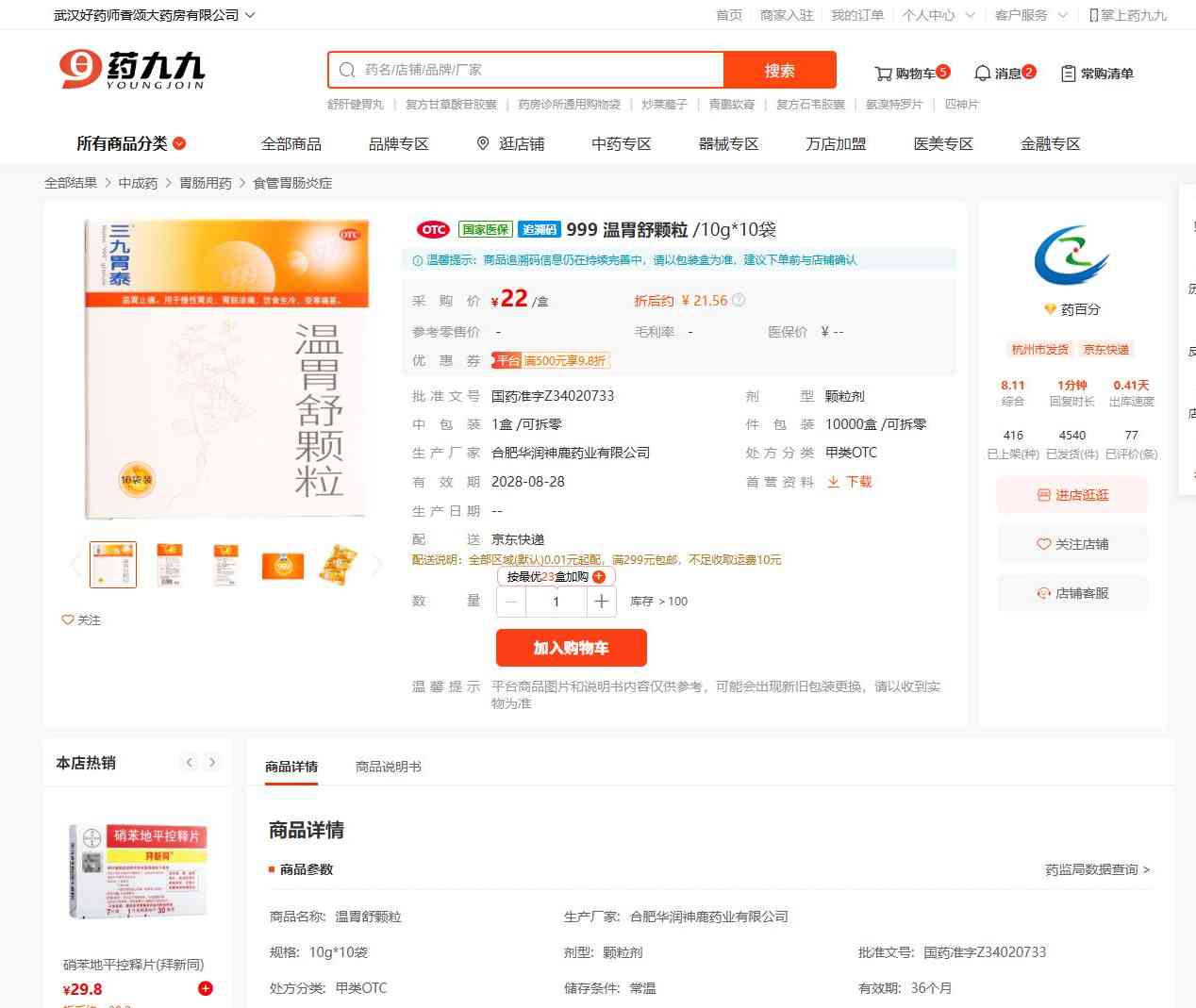
Task: Open the 中药专区 navigation menu item
Action: tap(621, 143)
